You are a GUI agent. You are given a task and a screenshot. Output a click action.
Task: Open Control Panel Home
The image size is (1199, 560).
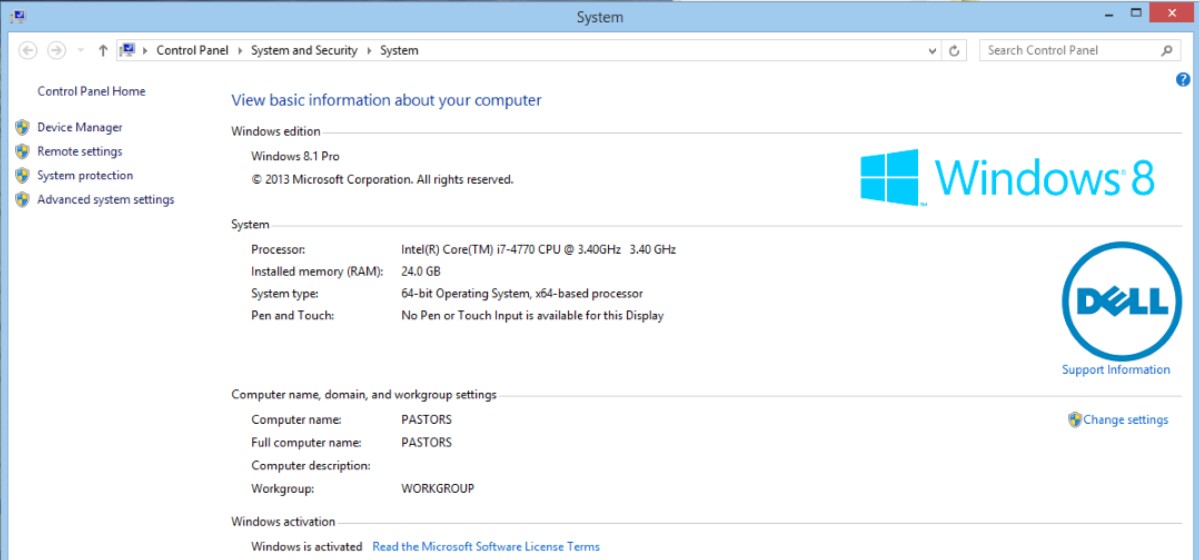click(91, 91)
